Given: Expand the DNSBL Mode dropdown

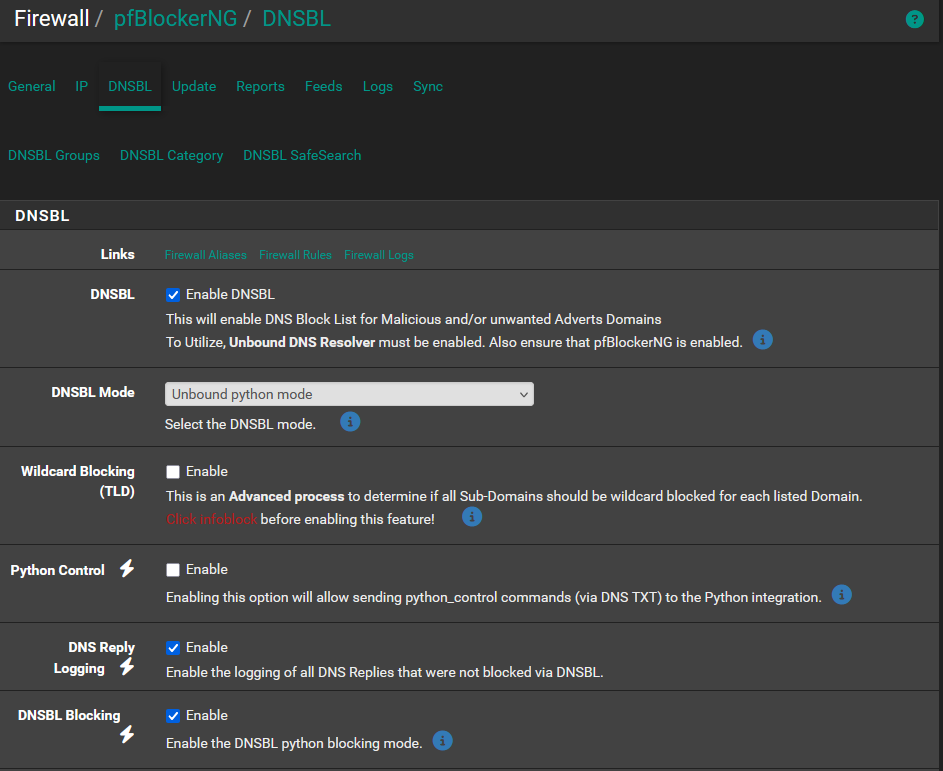Looking at the screenshot, I should tap(349, 394).
